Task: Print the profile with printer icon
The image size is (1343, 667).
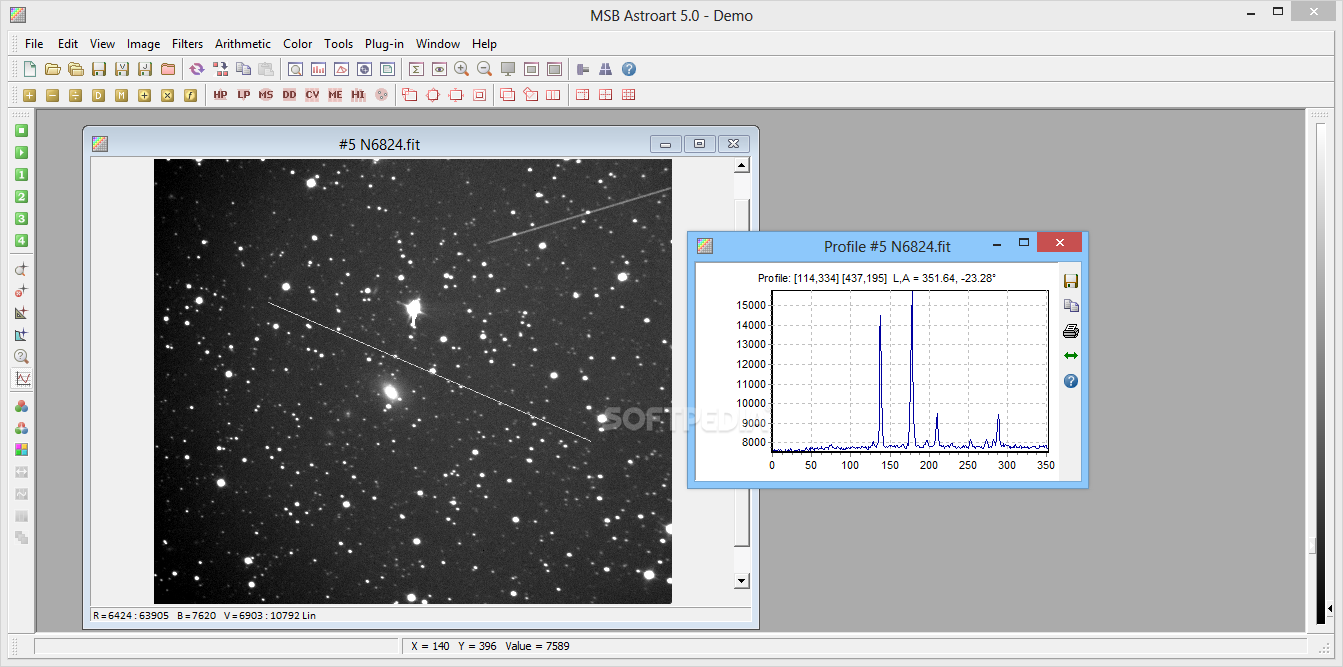Action: click(1071, 331)
